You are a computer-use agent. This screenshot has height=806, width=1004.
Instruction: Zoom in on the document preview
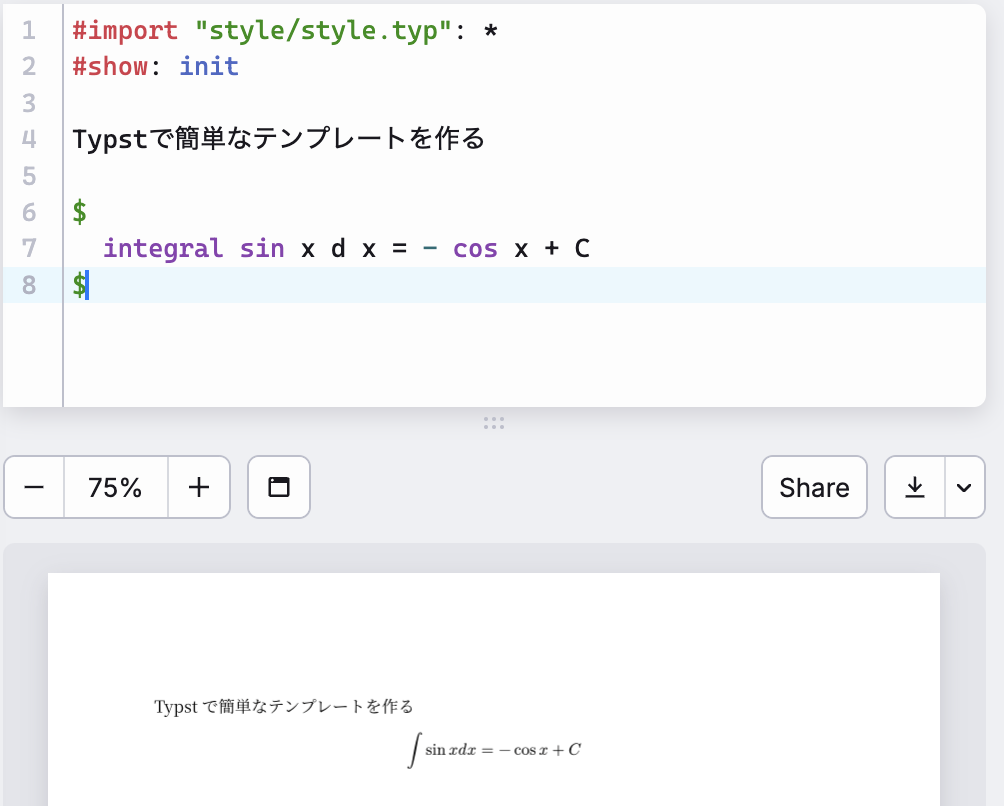(x=198, y=487)
